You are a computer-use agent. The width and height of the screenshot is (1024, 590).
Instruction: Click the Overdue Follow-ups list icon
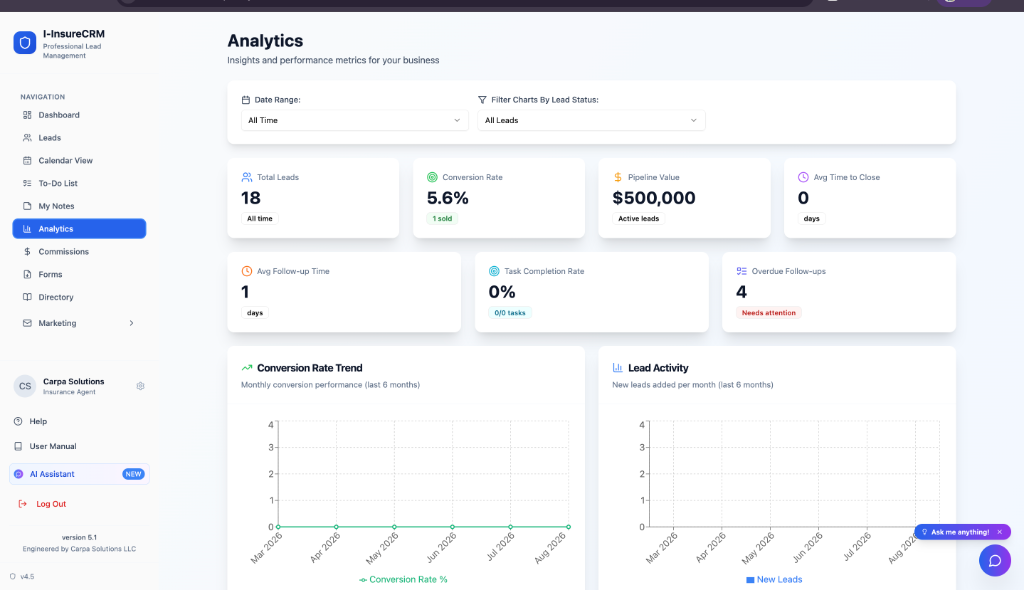741,271
